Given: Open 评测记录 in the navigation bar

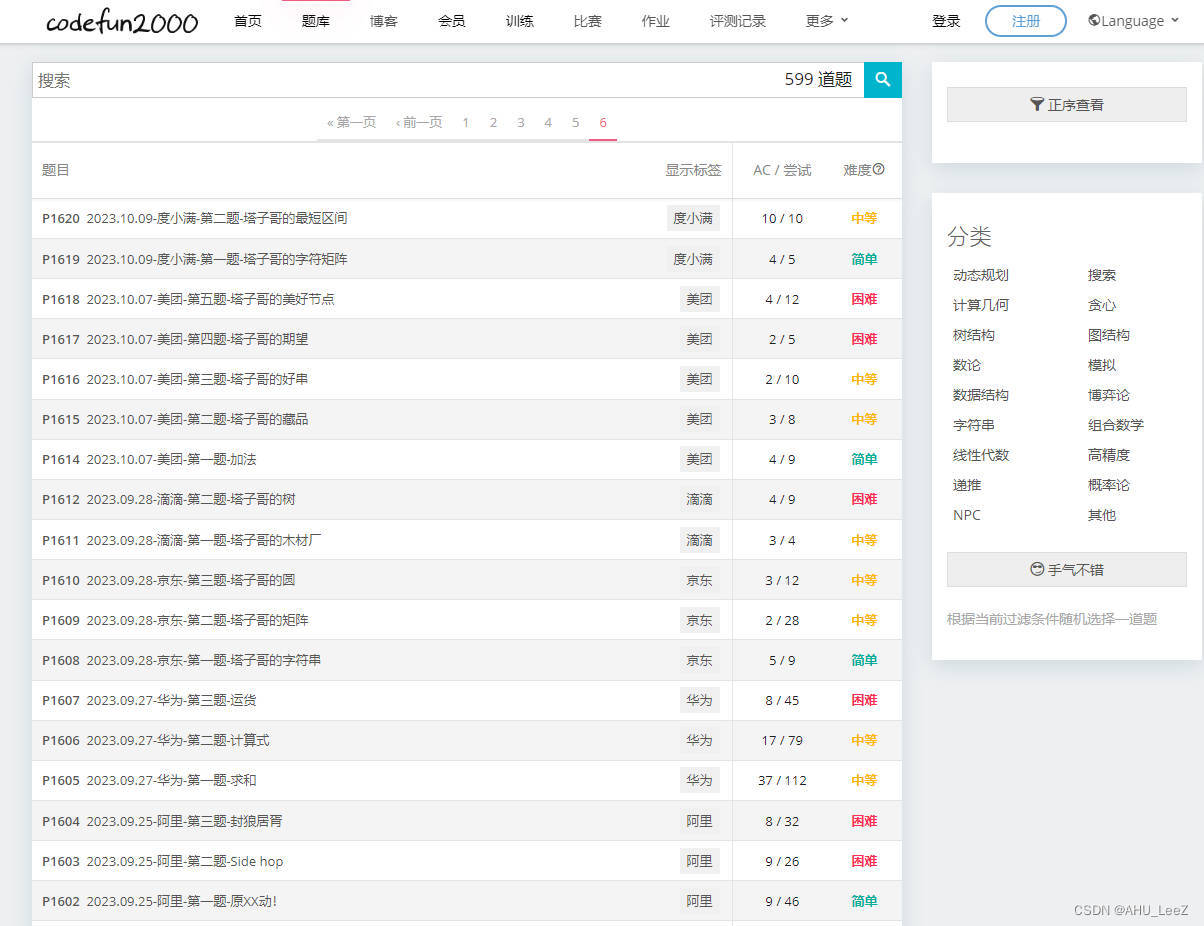Looking at the screenshot, I should (738, 21).
